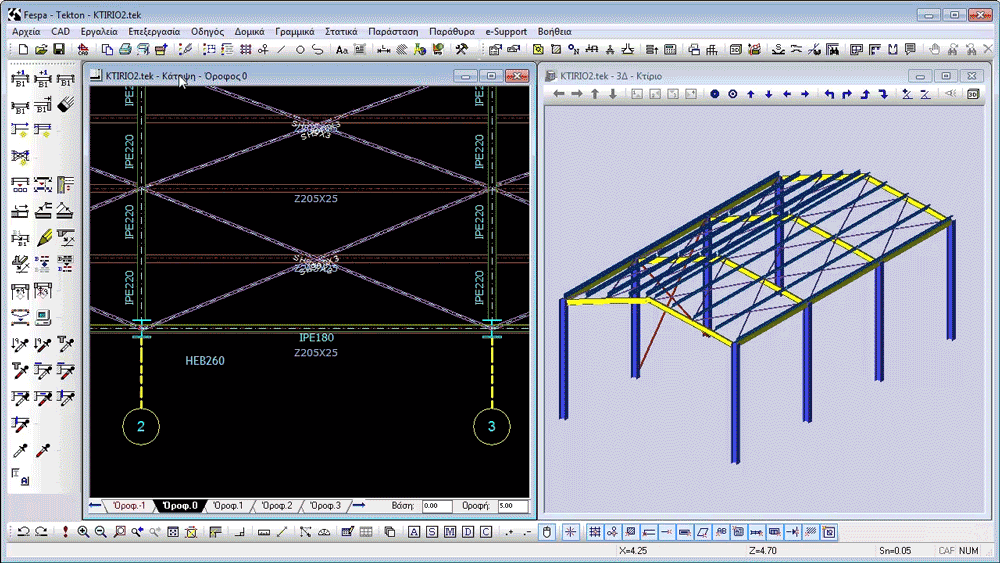Click the first beam B1 icon in left palette
This screenshot has width=1000, height=563.
(20, 80)
